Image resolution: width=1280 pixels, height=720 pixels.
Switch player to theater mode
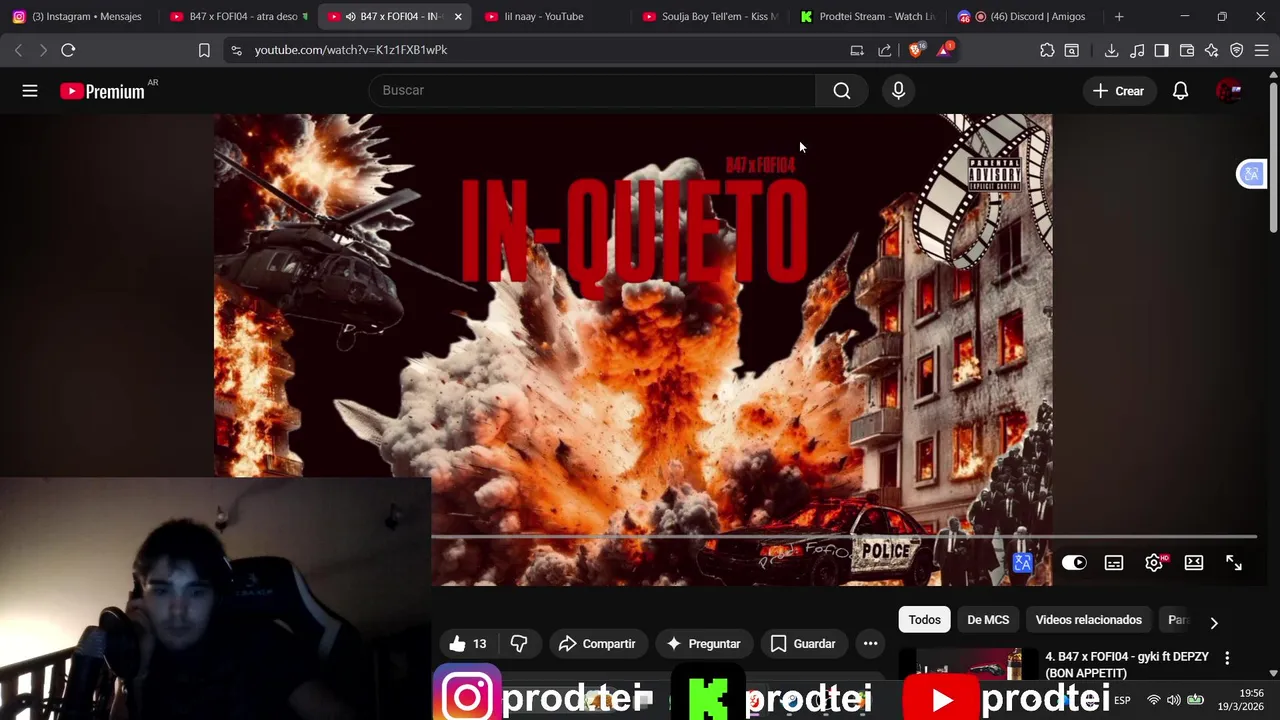[x=1194, y=563]
